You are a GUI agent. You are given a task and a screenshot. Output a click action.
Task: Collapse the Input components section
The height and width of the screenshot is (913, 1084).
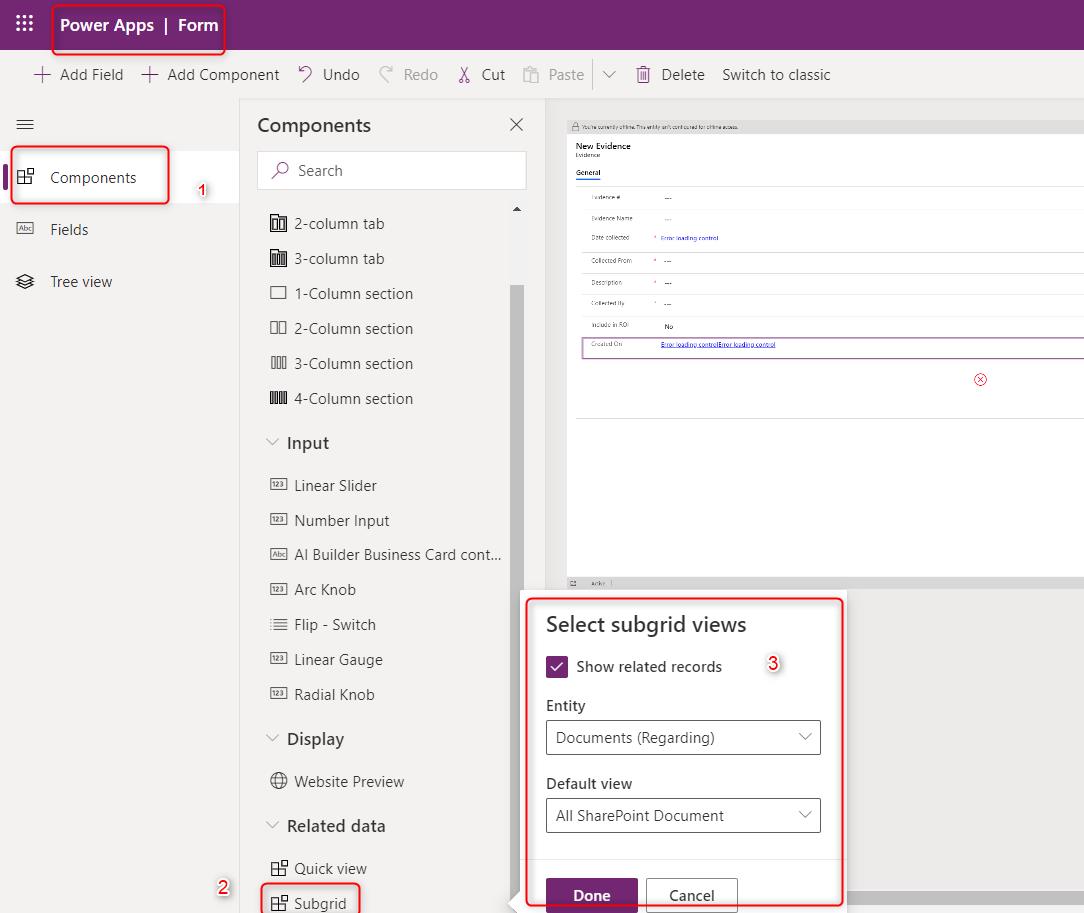(x=274, y=442)
